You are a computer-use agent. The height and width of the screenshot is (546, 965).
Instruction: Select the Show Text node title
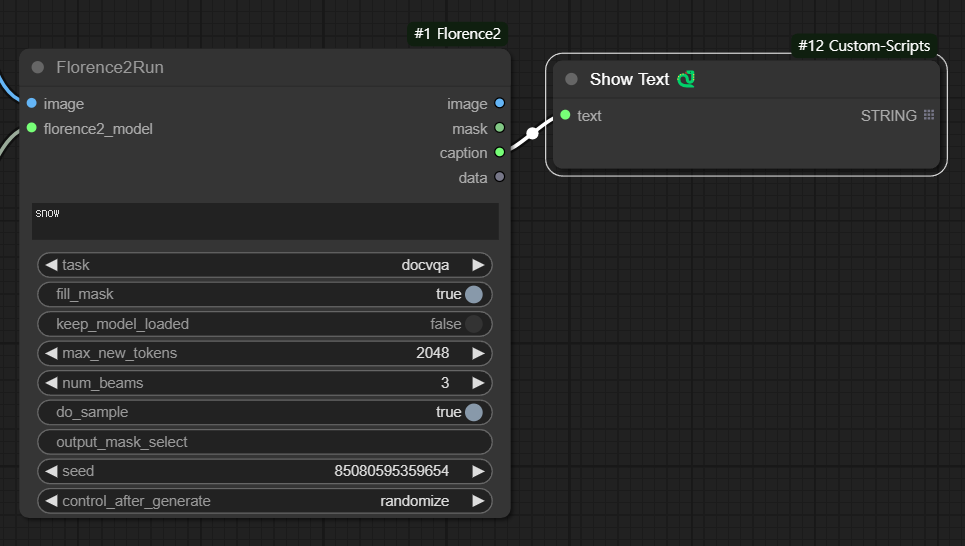[x=629, y=79]
